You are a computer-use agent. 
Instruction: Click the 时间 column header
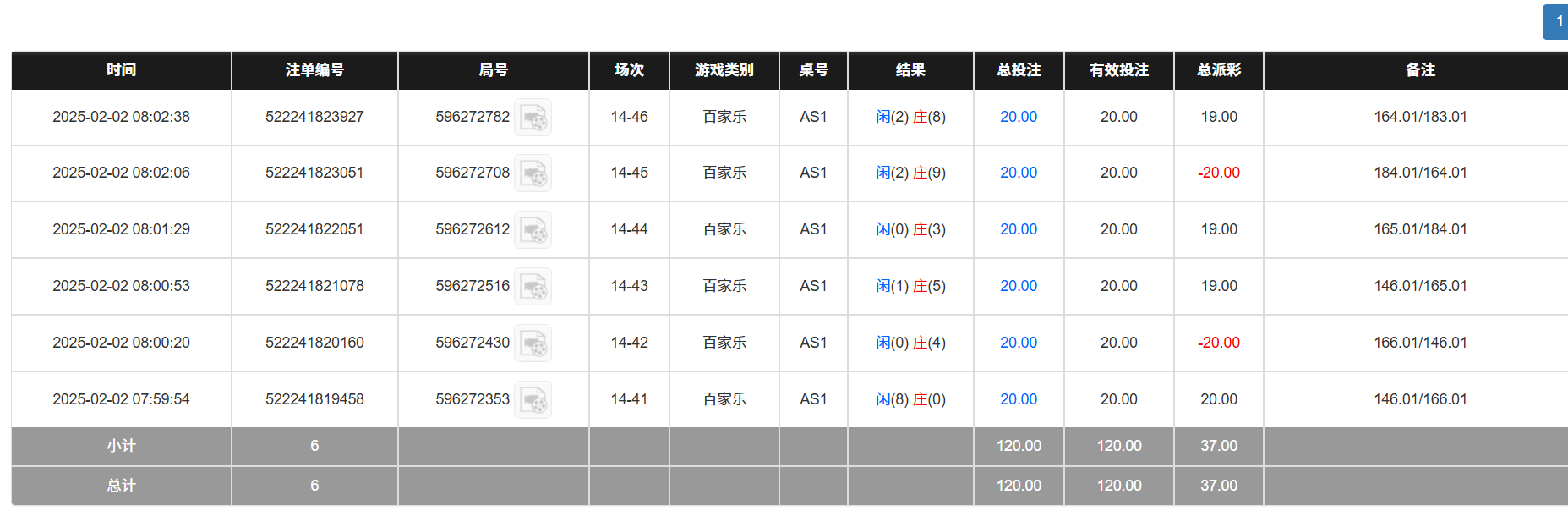(x=121, y=70)
